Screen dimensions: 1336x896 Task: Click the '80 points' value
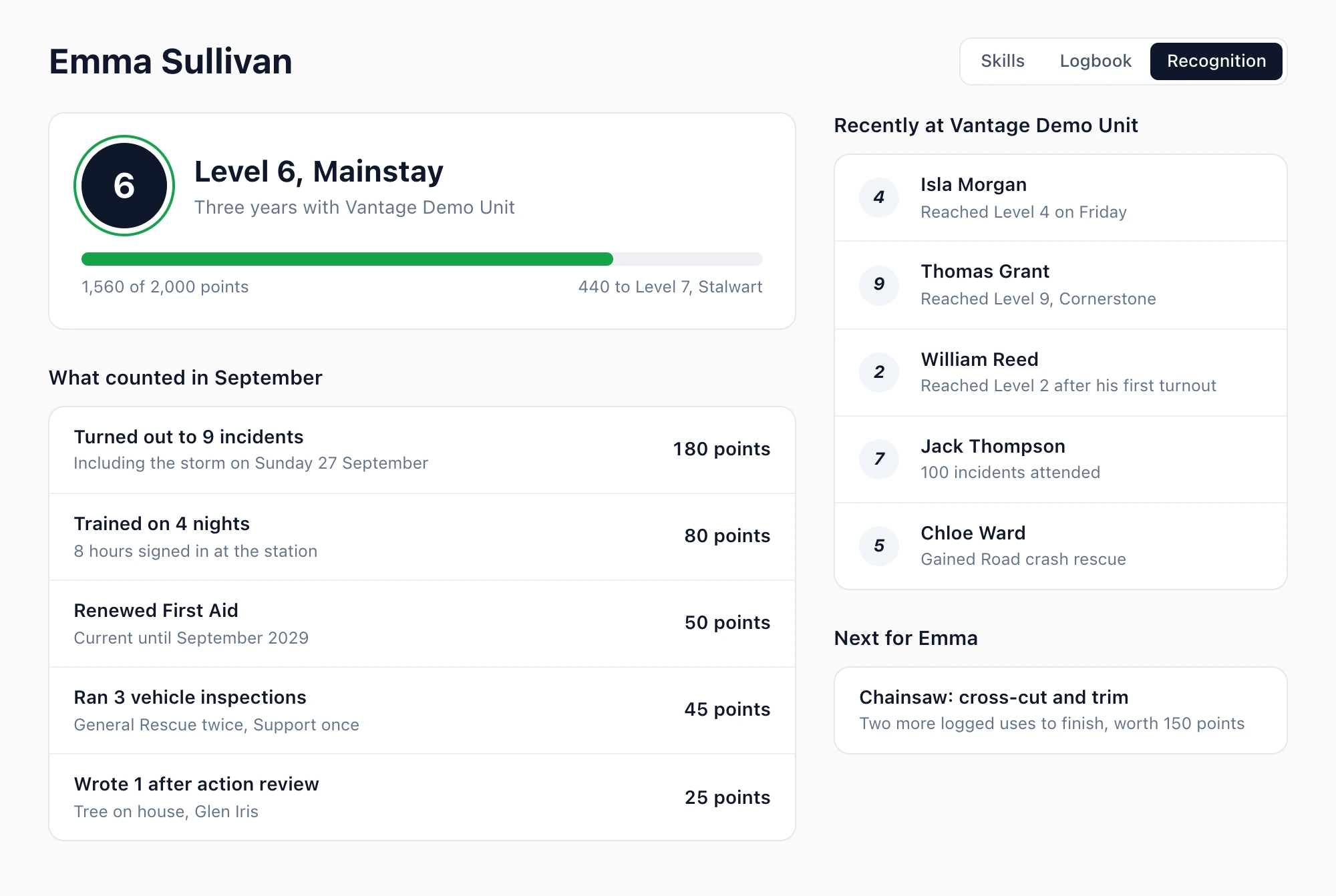pyautogui.click(x=727, y=536)
